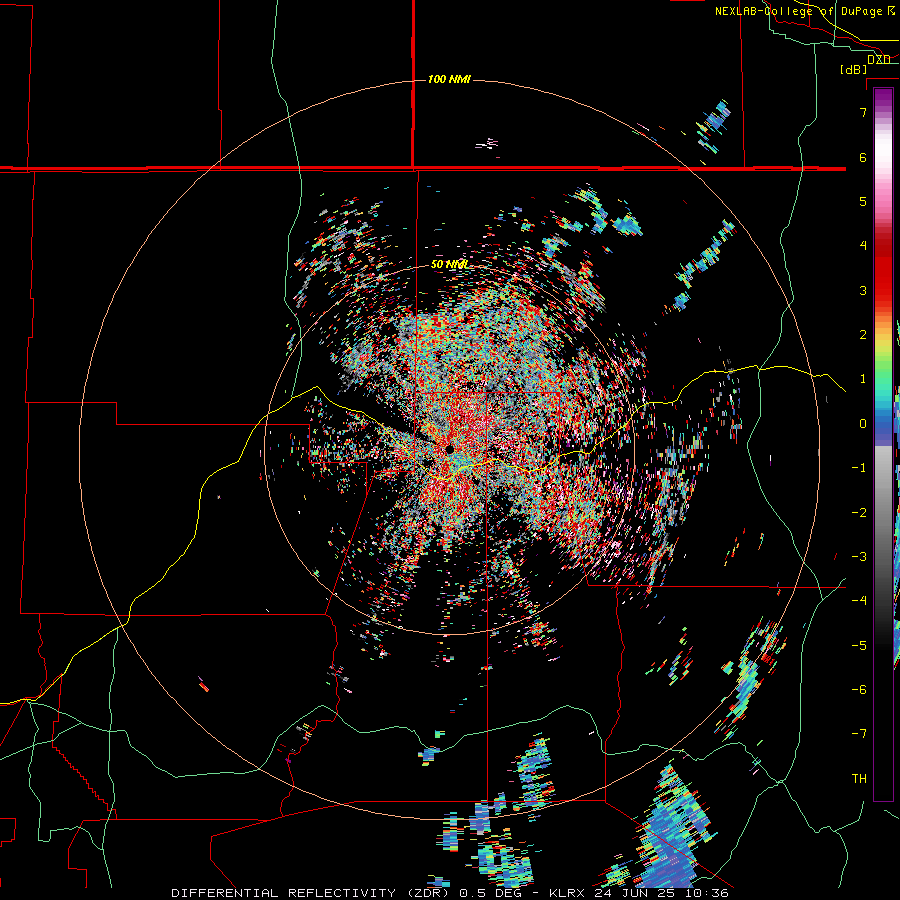
Task: Select the -4 value on the dB scale
Action: pyautogui.click(x=859, y=600)
